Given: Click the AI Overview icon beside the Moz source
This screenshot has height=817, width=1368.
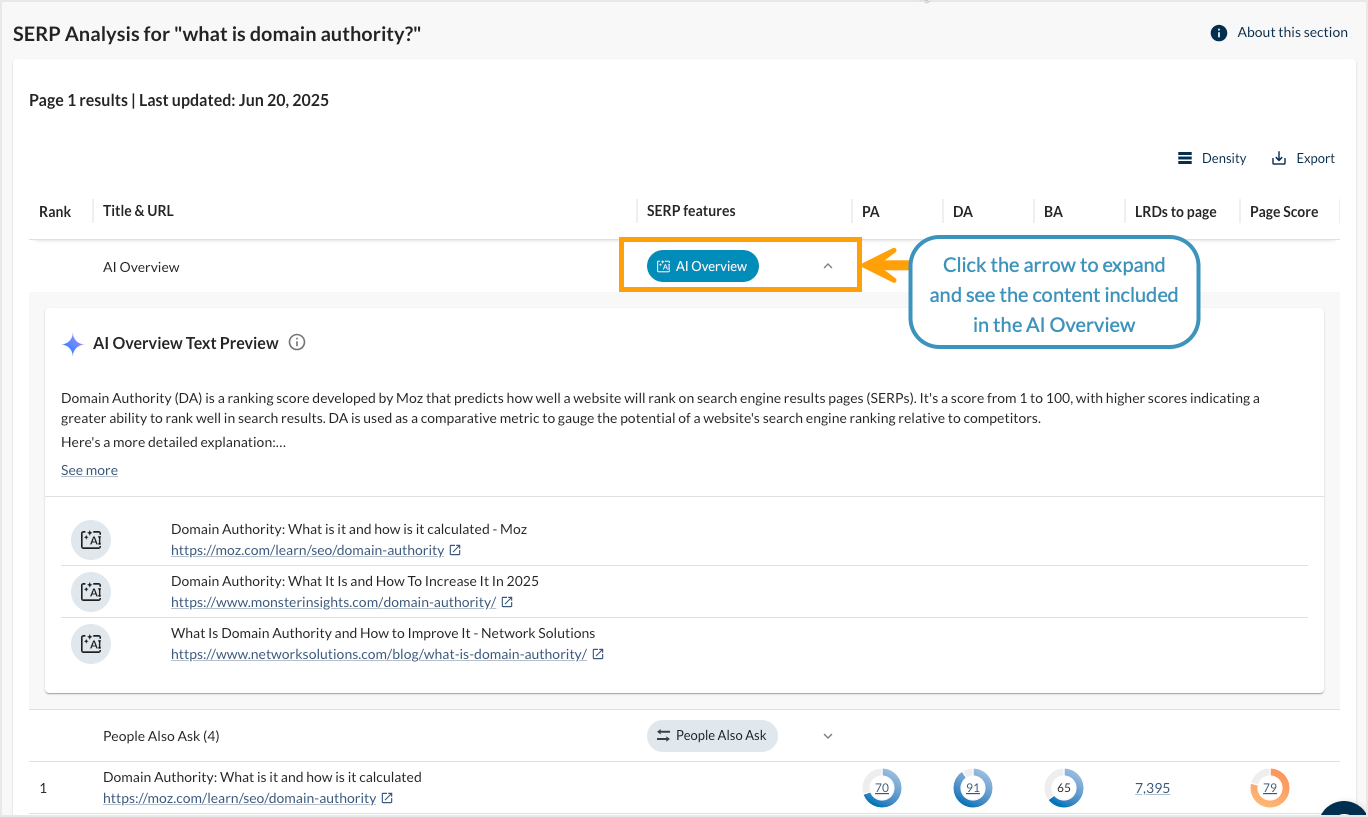Looking at the screenshot, I should (91, 539).
